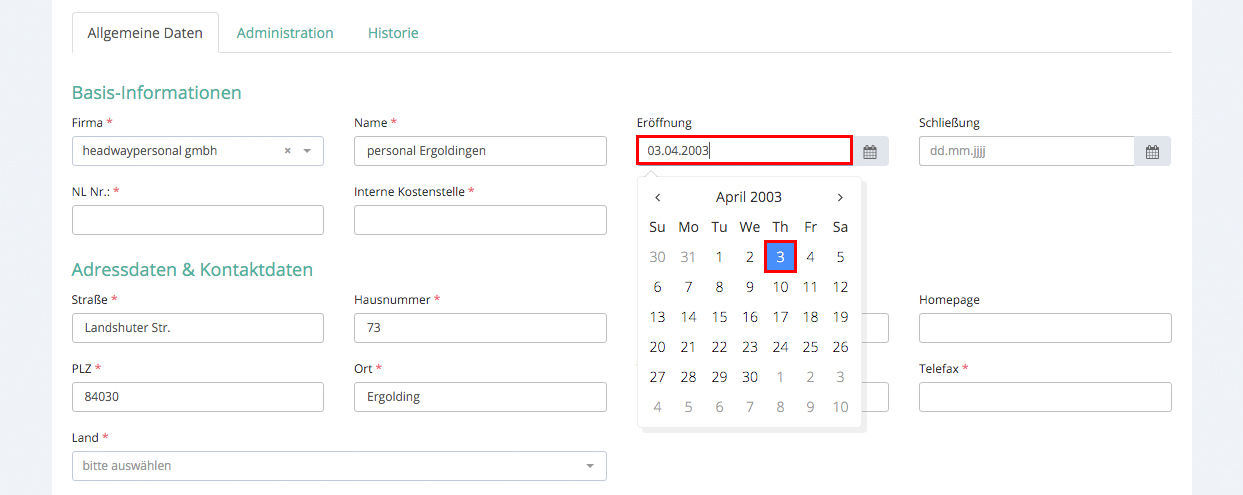
Task: Go to next month in datepicker
Action: click(x=840, y=197)
